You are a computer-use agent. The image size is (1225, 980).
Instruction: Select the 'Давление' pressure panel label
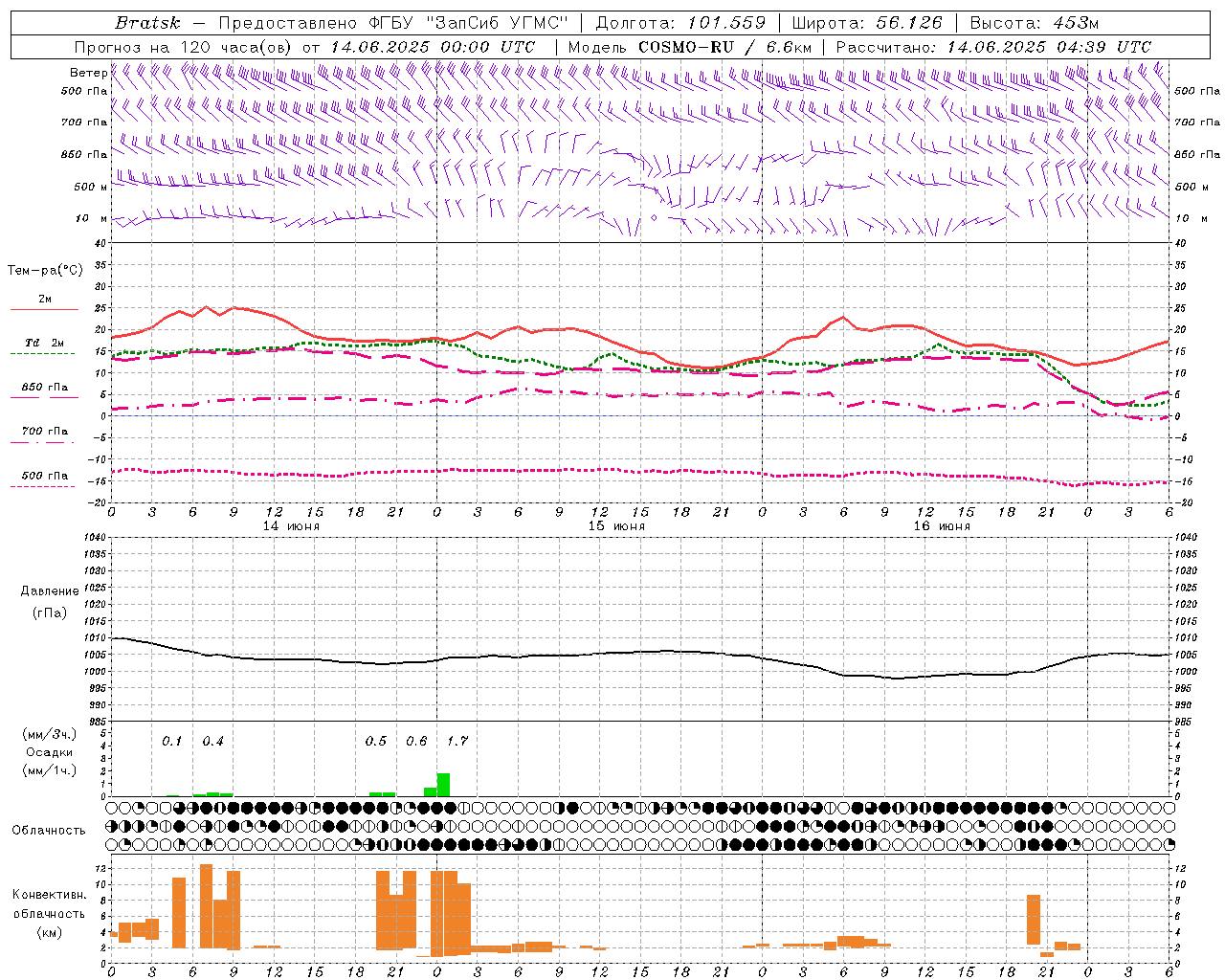pyautogui.click(x=50, y=591)
